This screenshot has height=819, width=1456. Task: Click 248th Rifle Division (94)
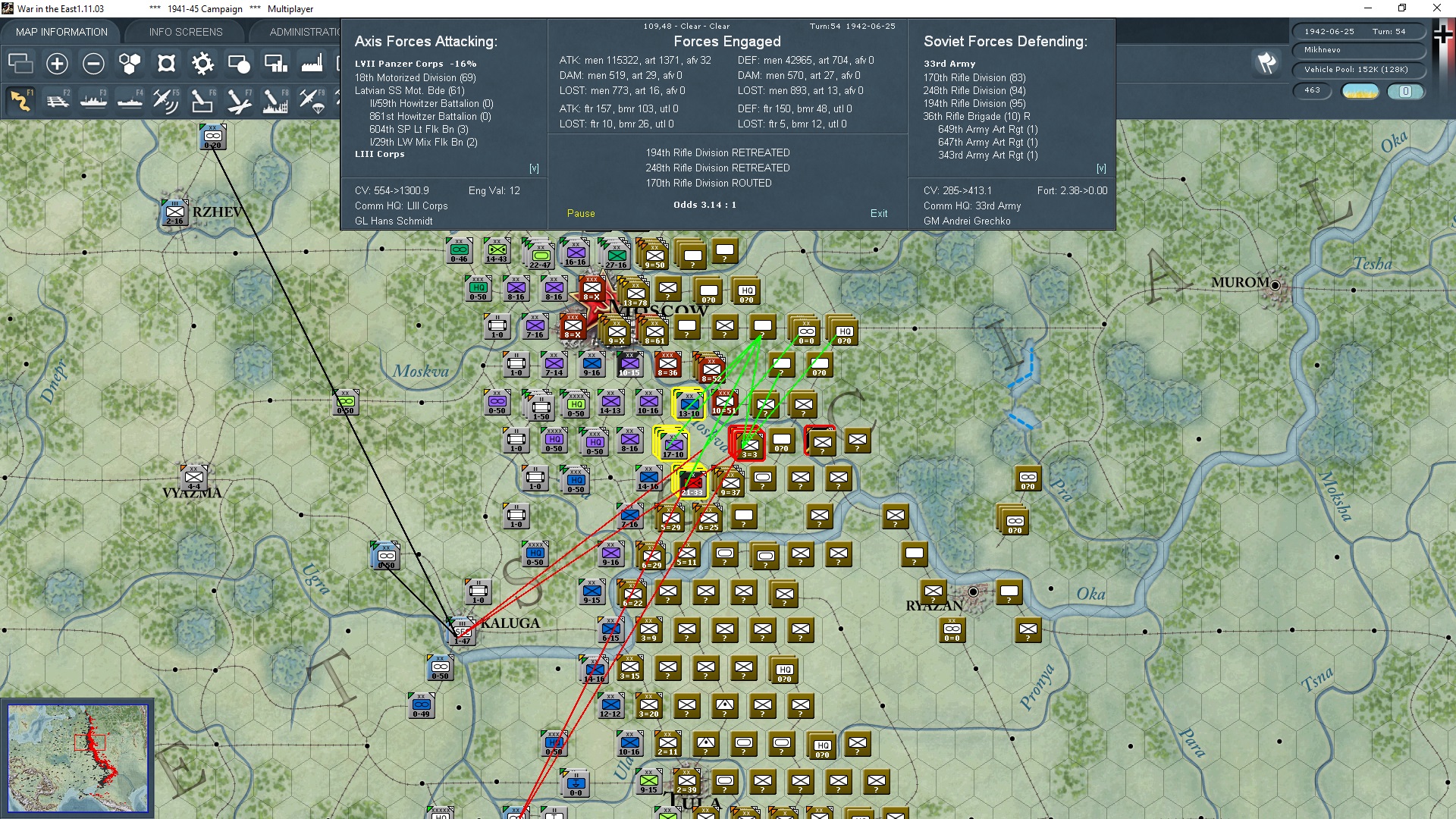974,90
